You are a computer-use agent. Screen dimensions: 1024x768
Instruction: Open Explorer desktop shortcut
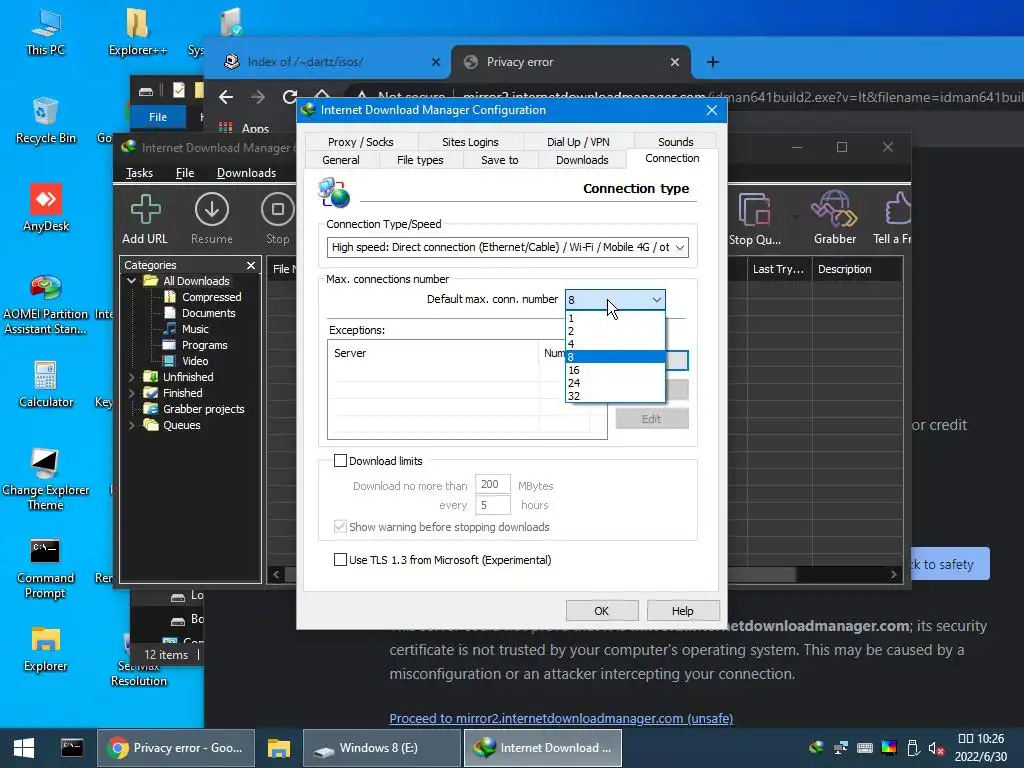tap(45, 648)
